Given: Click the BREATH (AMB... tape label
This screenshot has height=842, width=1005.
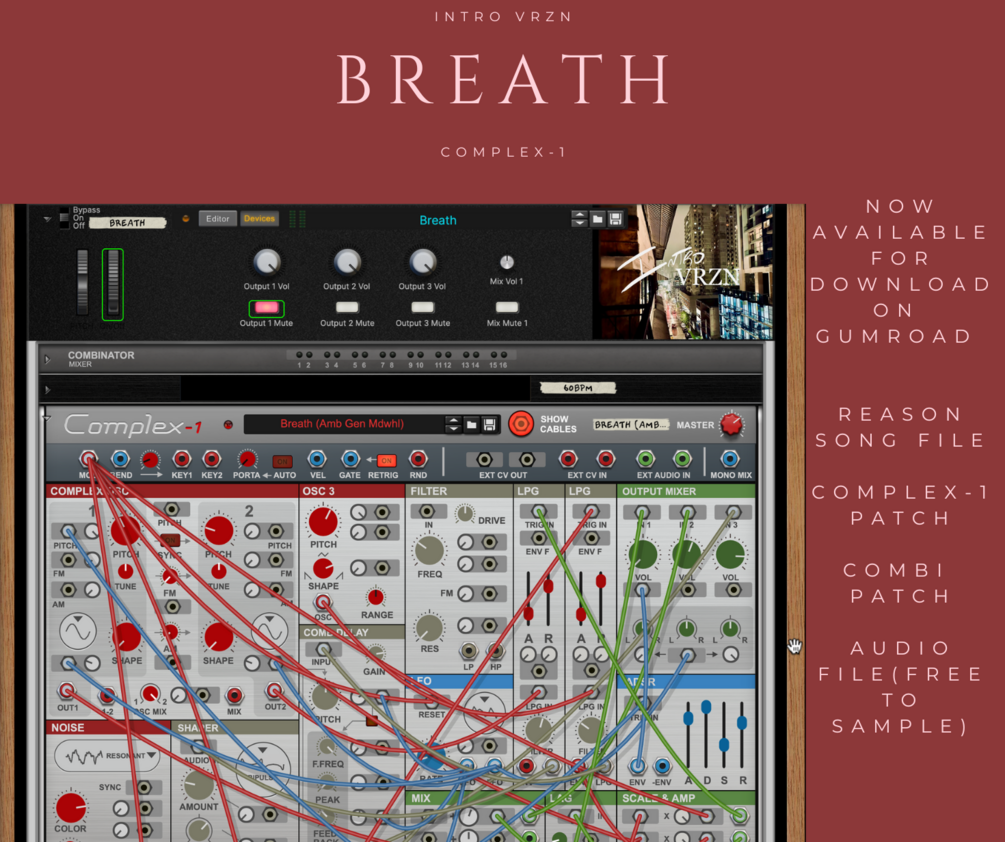Looking at the screenshot, I should 631,424.
